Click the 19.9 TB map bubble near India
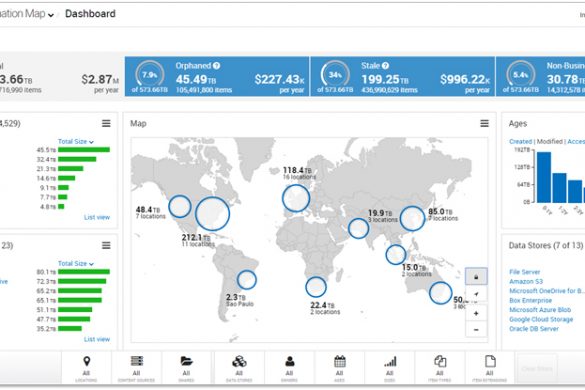Image resolution: width=585 pixels, height=390 pixels. (x=359, y=228)
